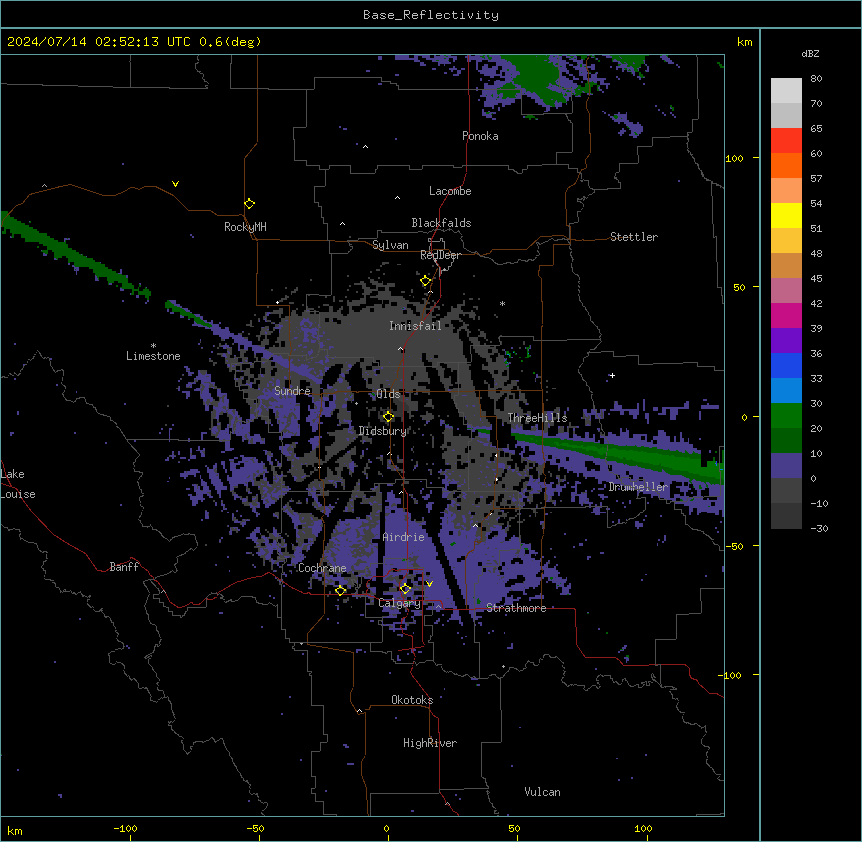Click the asterisk marker above the Limestone label

point(153,346)
